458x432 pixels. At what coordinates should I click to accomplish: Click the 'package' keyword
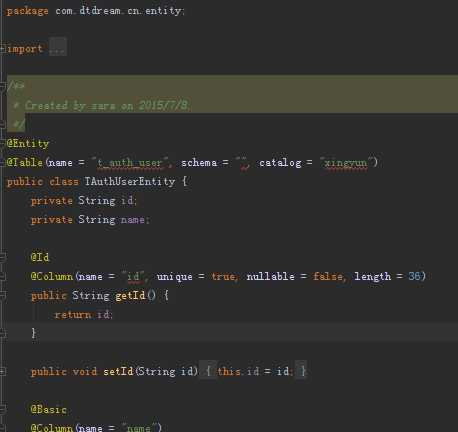28,11
